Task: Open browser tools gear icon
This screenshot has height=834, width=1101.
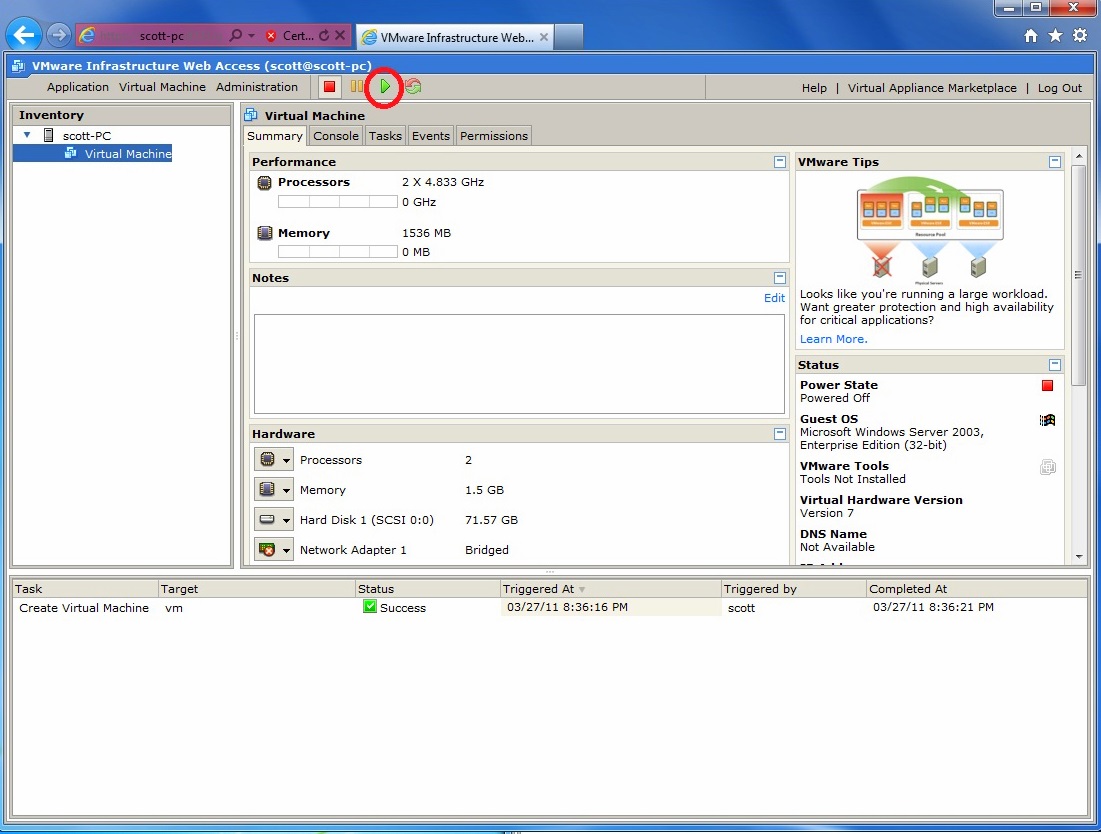Action: [1080, 36]
